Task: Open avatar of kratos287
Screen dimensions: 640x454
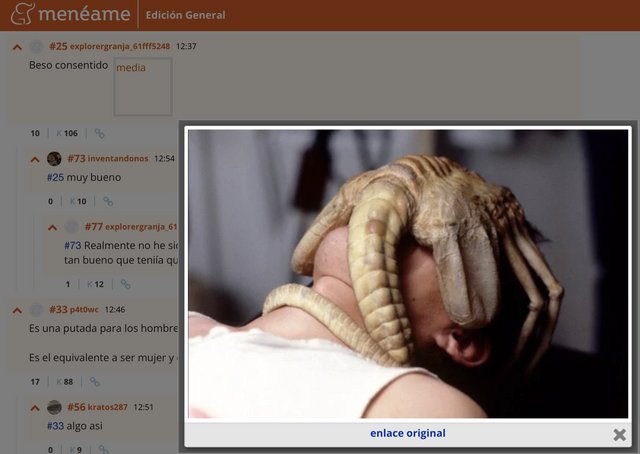Action: tap(54, 407)
